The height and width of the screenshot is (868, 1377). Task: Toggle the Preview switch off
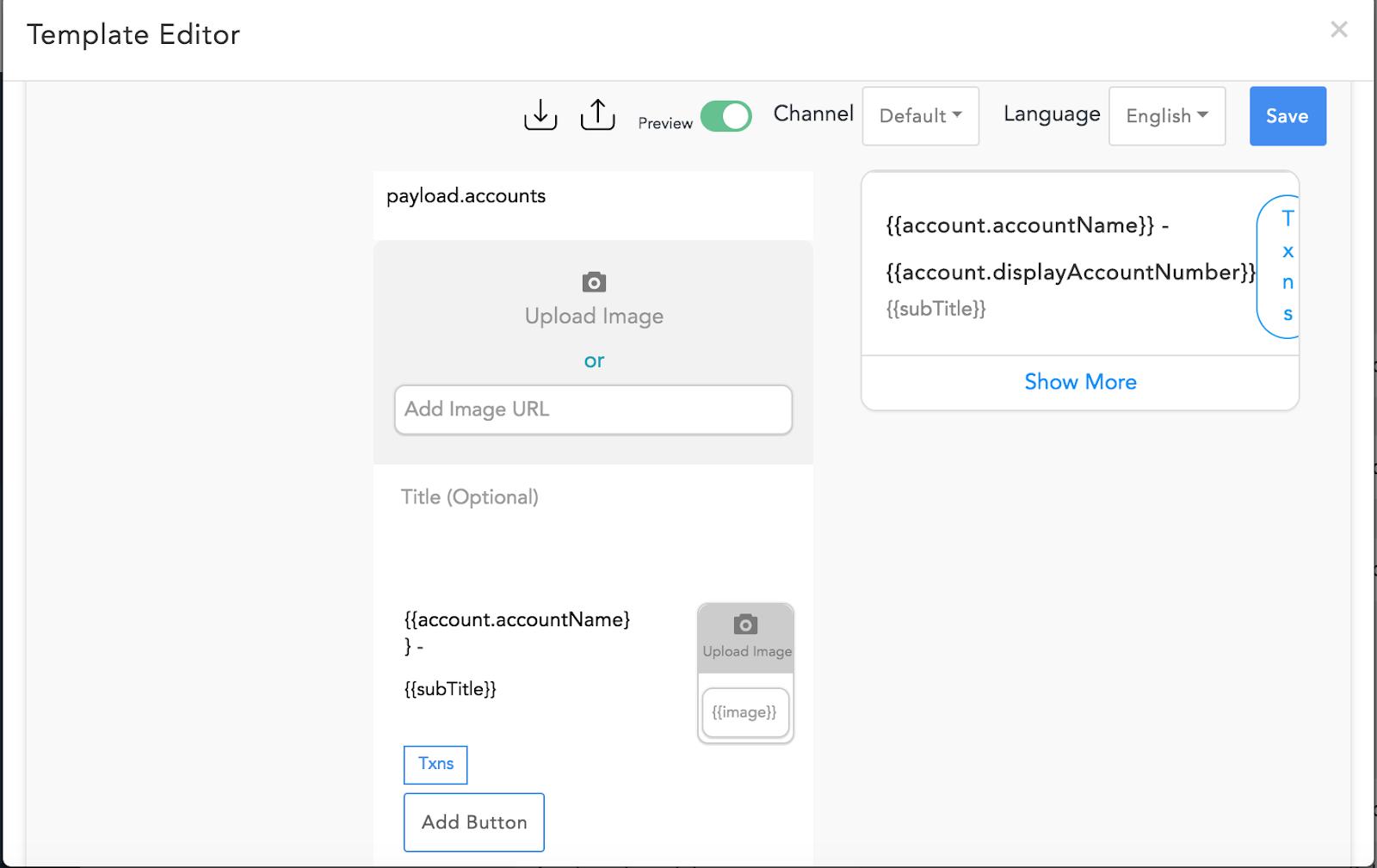click(x=726, y=116)
